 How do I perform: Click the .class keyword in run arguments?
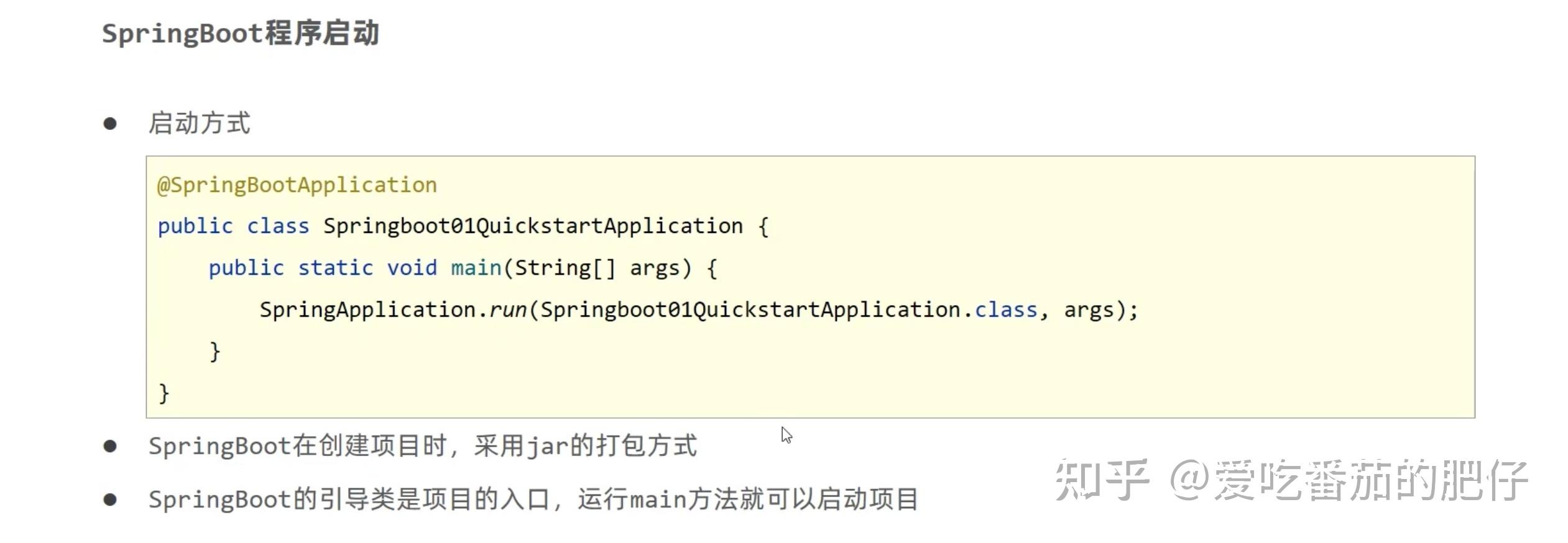[1000, 309]
